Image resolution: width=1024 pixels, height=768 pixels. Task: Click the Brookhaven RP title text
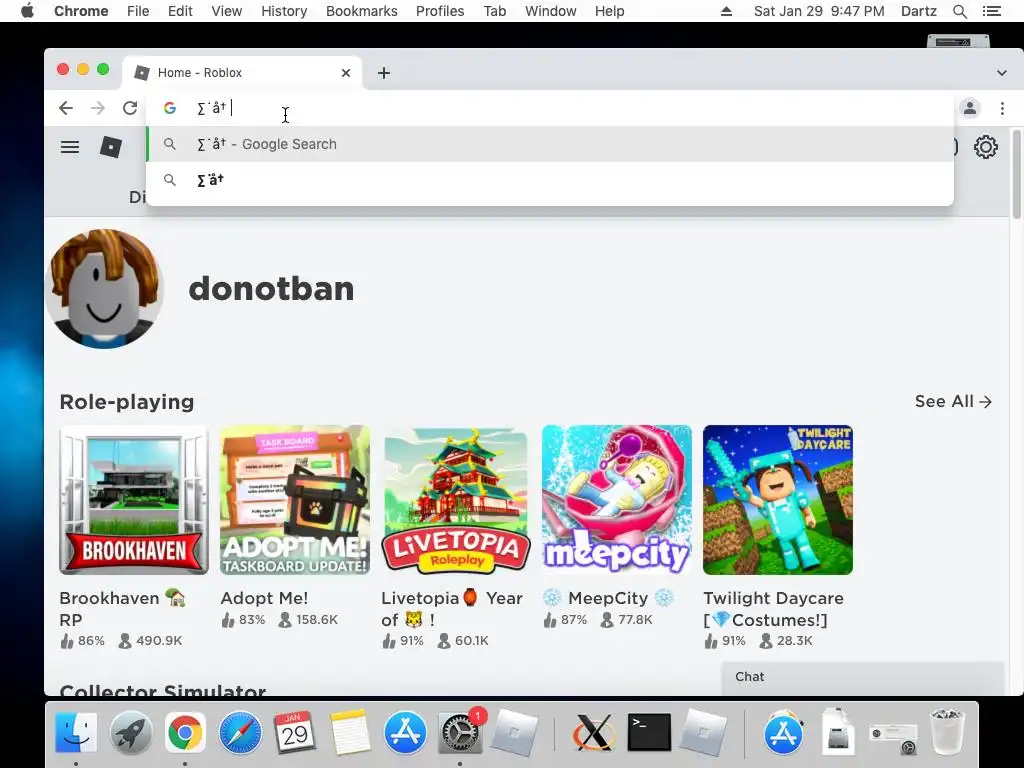123,609
